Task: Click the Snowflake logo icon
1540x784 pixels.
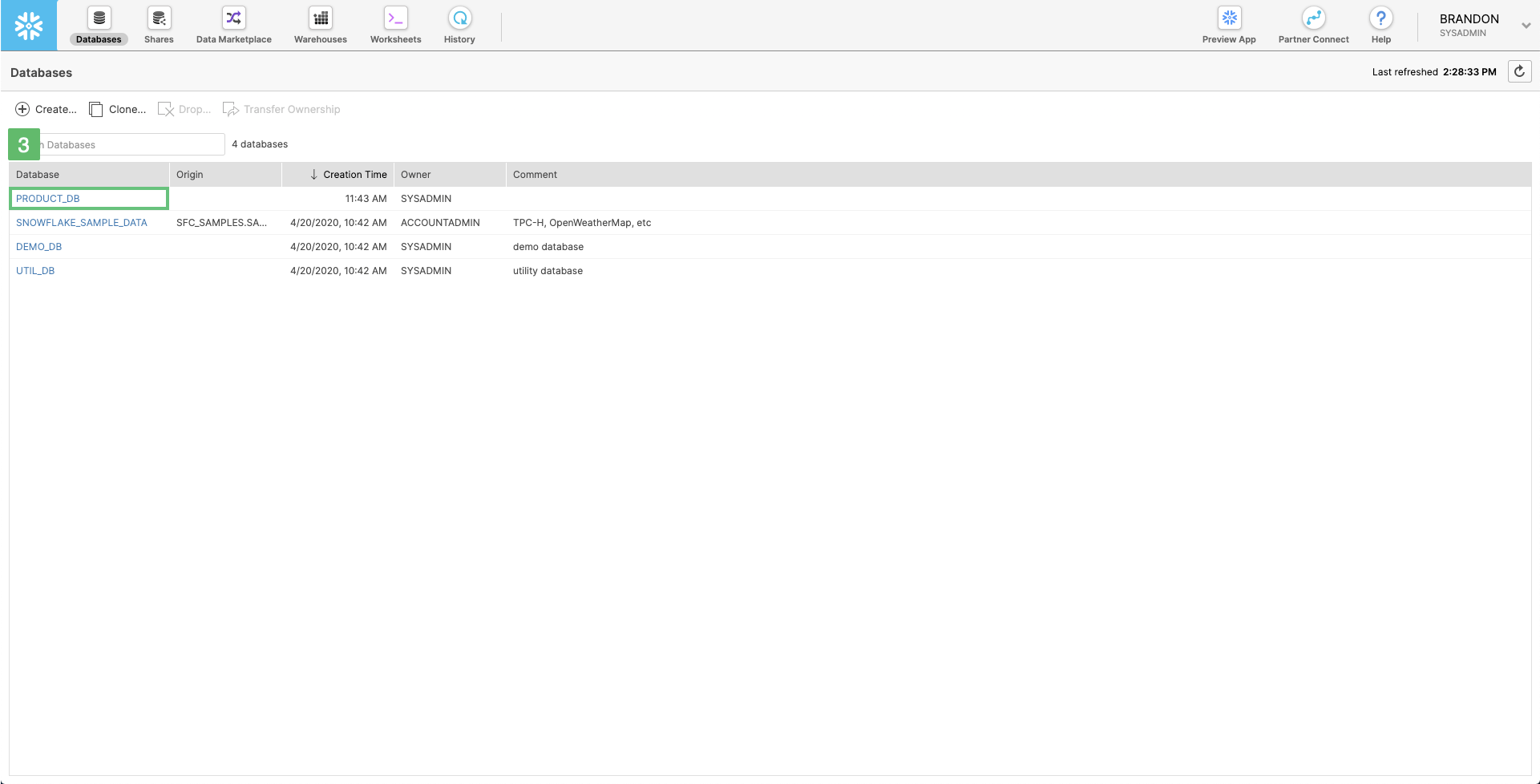Action: [29, 26]
